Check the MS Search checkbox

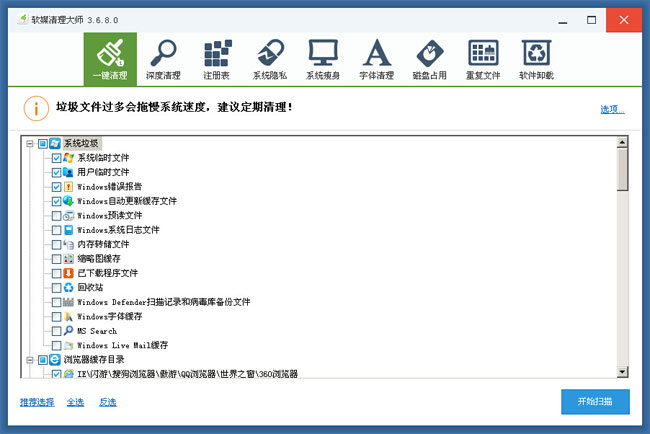(56, 331)
